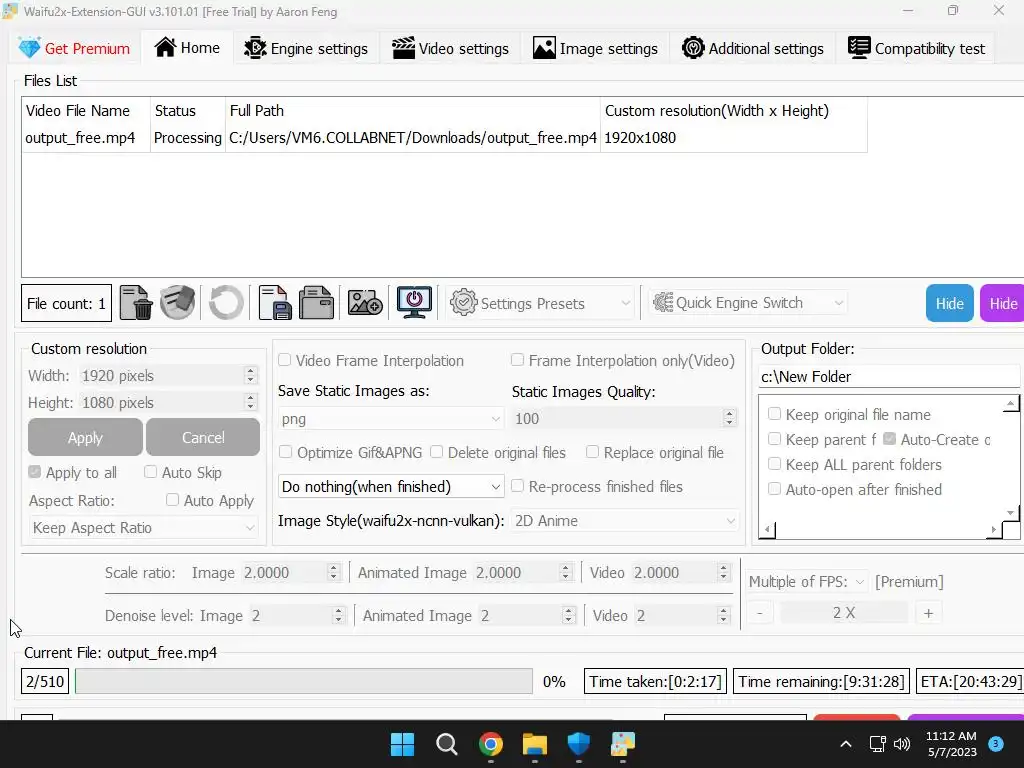The width and height of the screenshot is (1024, 768).
Task: Enable Auto Skip checkbox
Action: coord(150,472)
